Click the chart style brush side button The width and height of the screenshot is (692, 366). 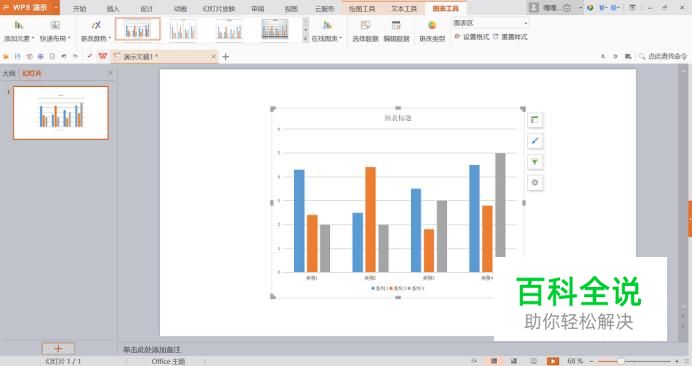(x=535, y=141)
